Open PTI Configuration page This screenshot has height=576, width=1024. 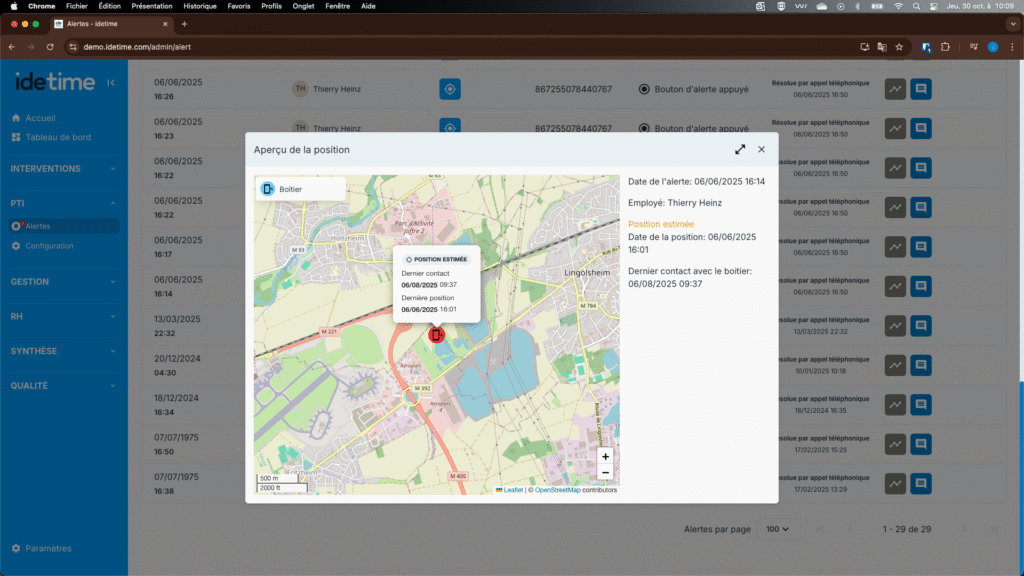tap(48, 246)
